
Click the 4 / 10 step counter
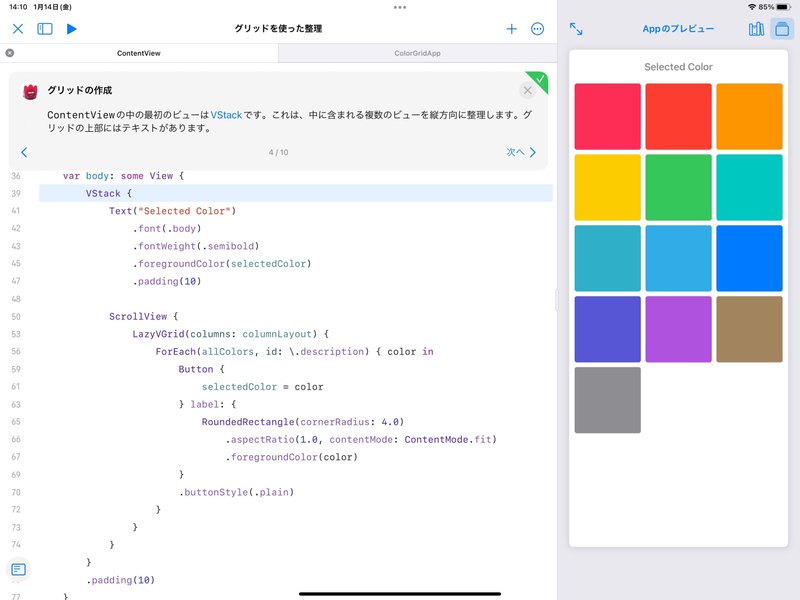pyautogui.click(x=278, y=152)
